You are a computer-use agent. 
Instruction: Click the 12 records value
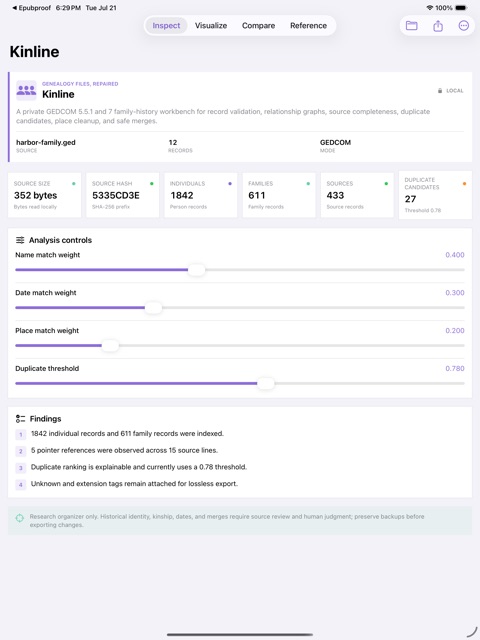(x=173, y=142)
